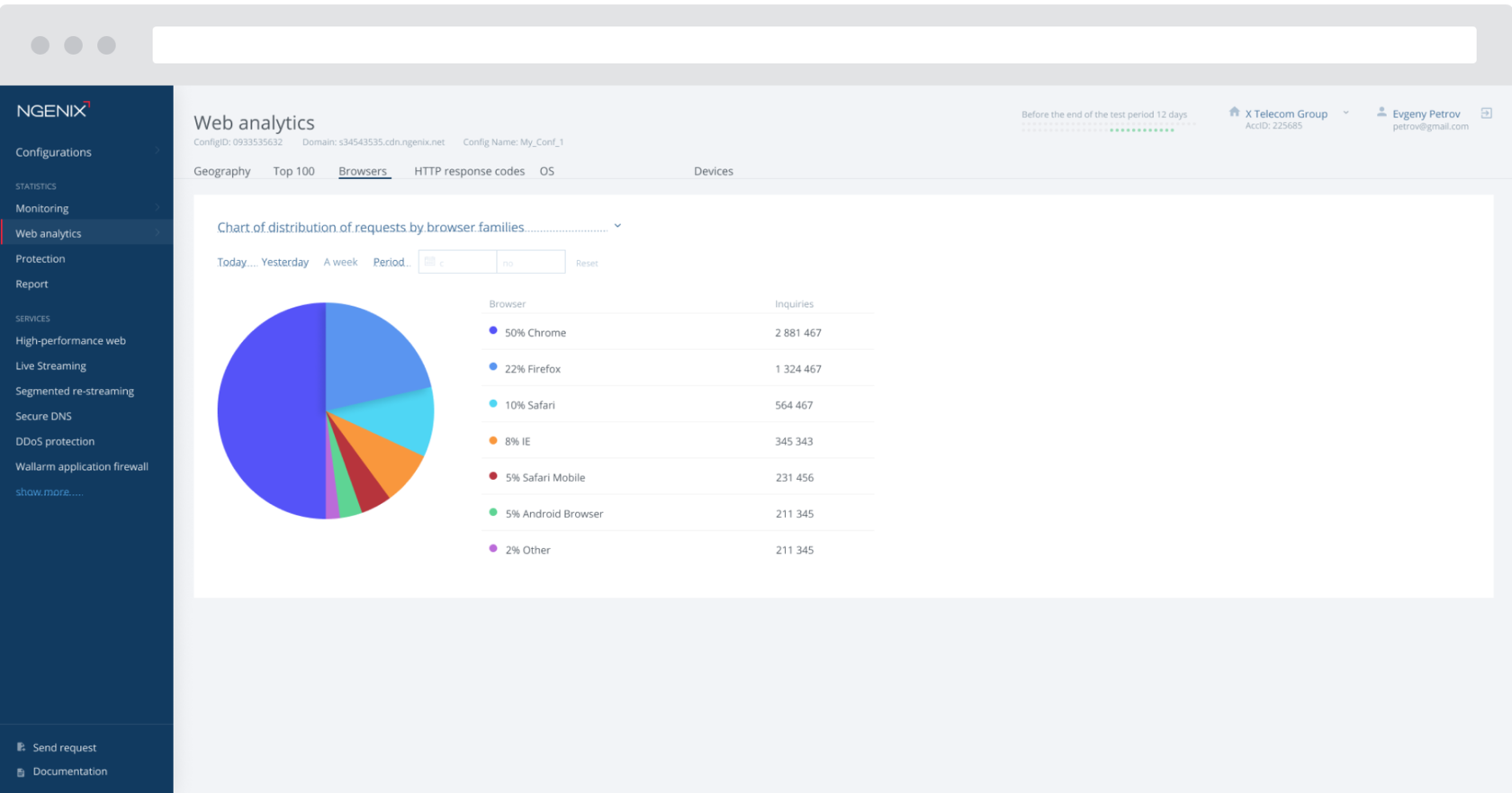The width and height of the screenshot is (1512, 793).
Task: Select the Devices tab
Action: (x=714, y=171)
